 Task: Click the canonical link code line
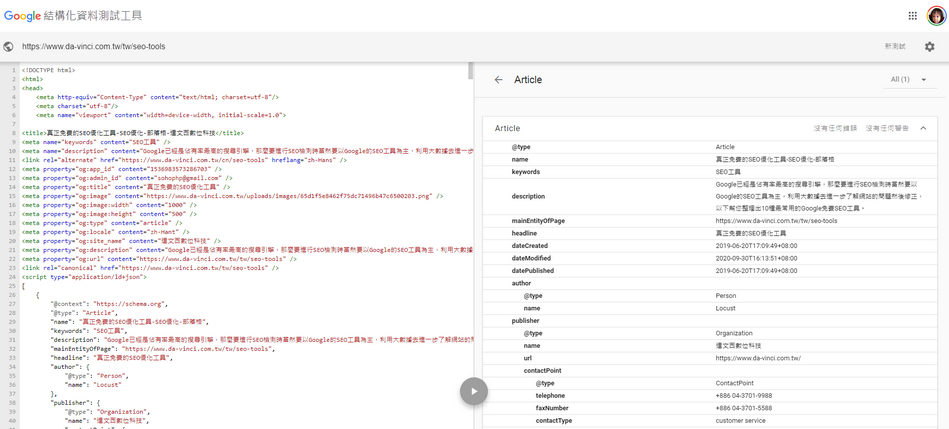[x=150, y=267]
